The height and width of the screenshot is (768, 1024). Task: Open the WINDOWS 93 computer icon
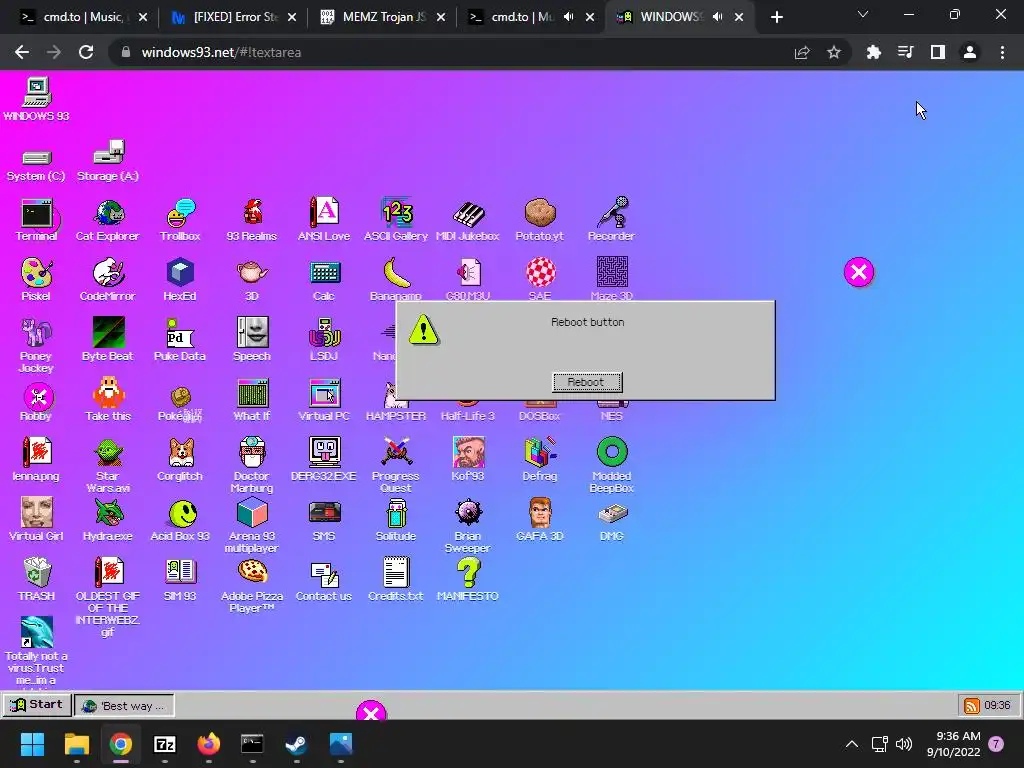pyautogui.click(x=37, y=92)
